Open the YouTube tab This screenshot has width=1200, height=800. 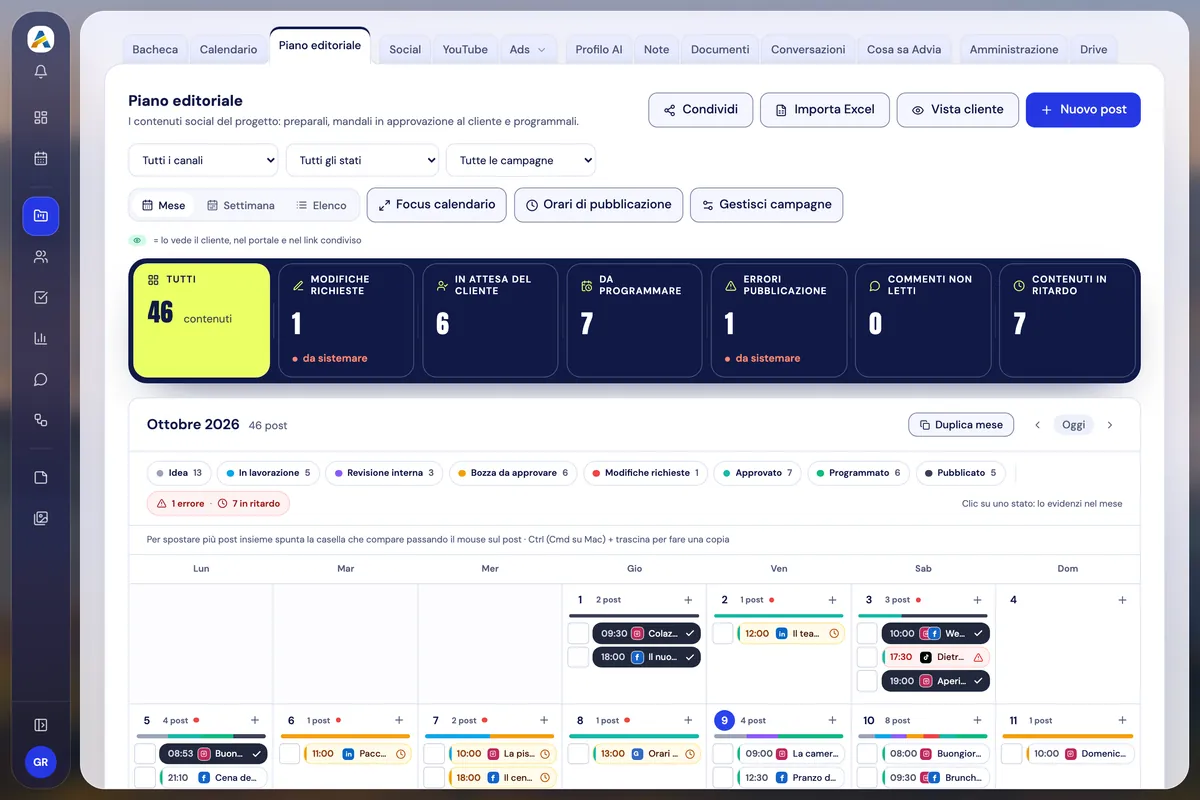[465, 49]
